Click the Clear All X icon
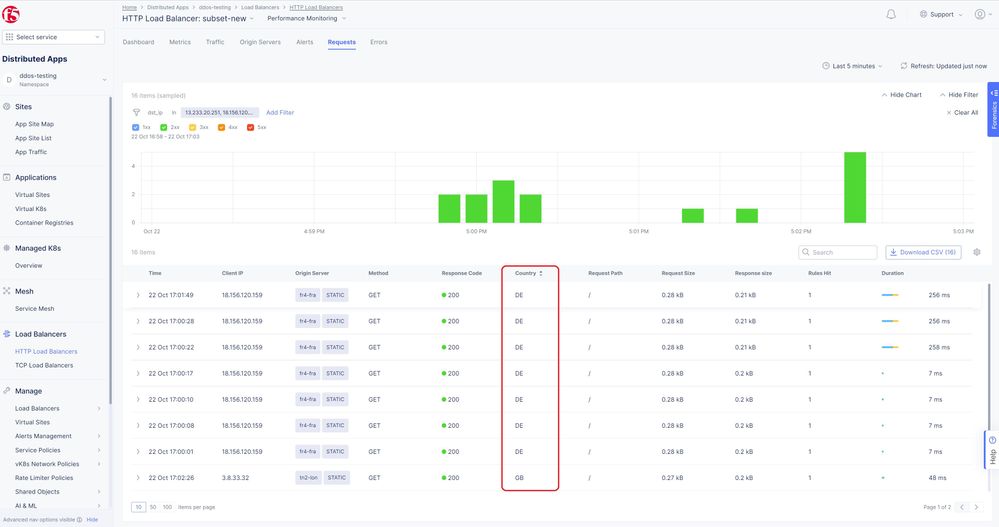This screenshot has width=999, height=527. 949,113
